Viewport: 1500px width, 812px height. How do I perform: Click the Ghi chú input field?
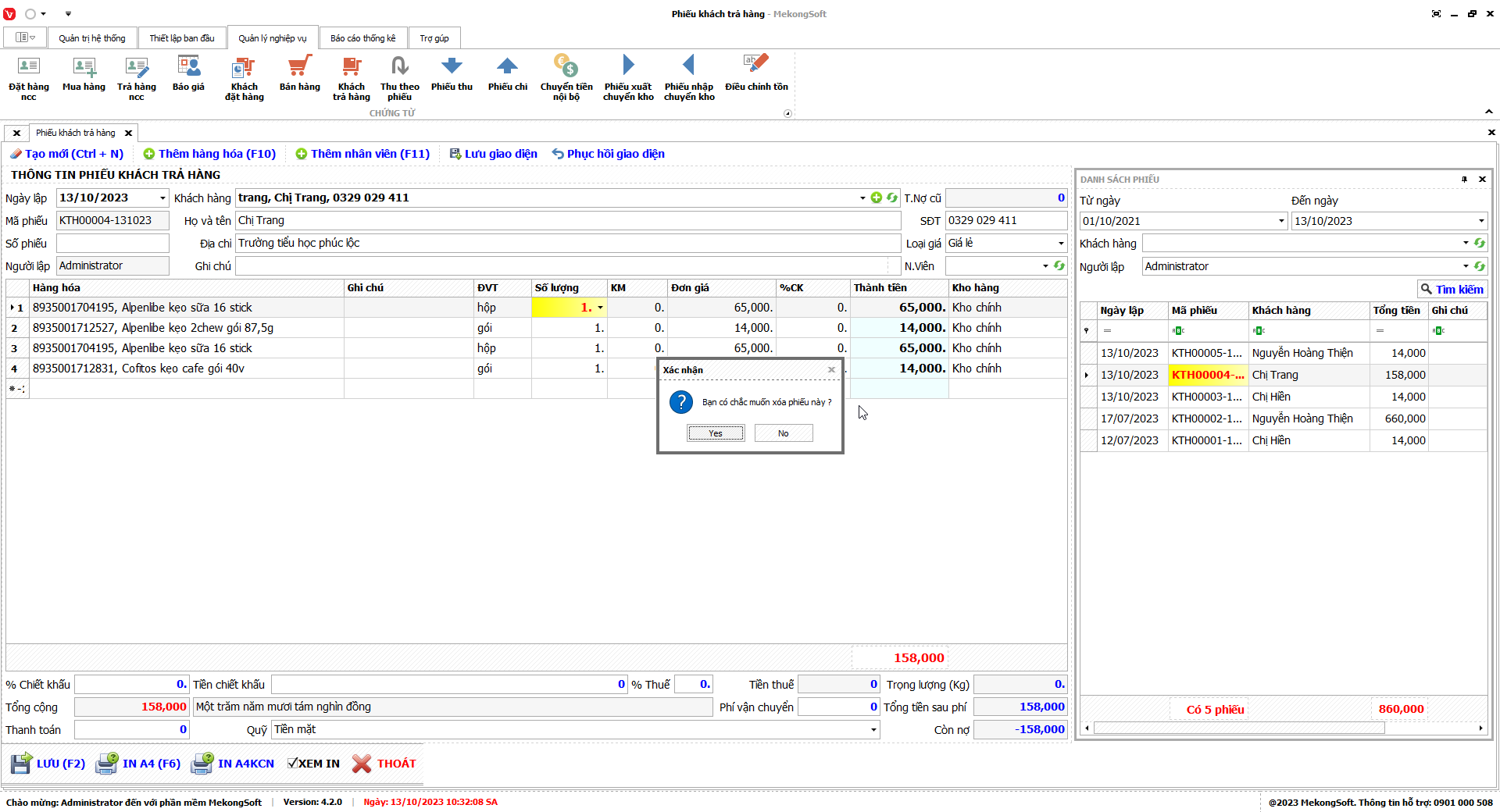(562, 266)
